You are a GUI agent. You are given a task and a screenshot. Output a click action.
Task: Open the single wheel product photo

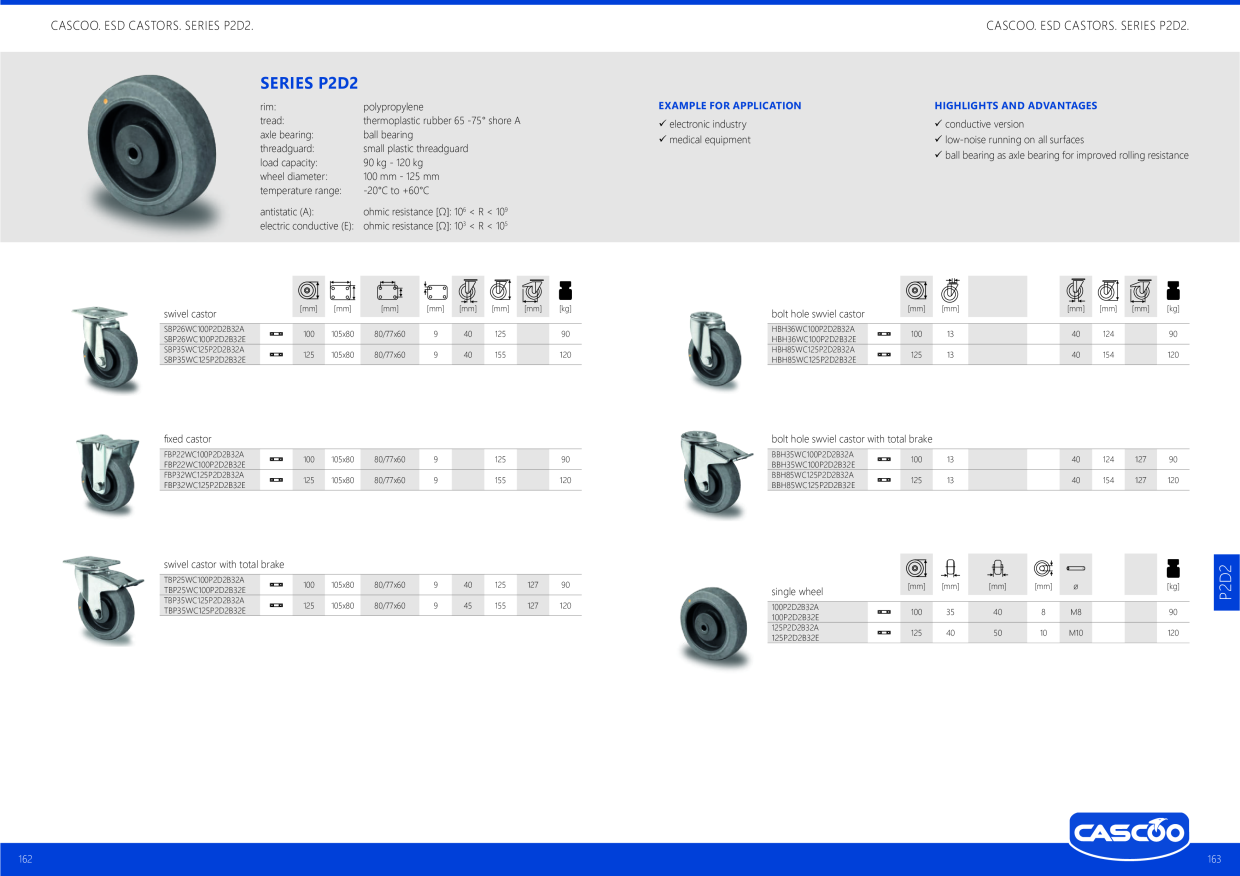[713, 628]
